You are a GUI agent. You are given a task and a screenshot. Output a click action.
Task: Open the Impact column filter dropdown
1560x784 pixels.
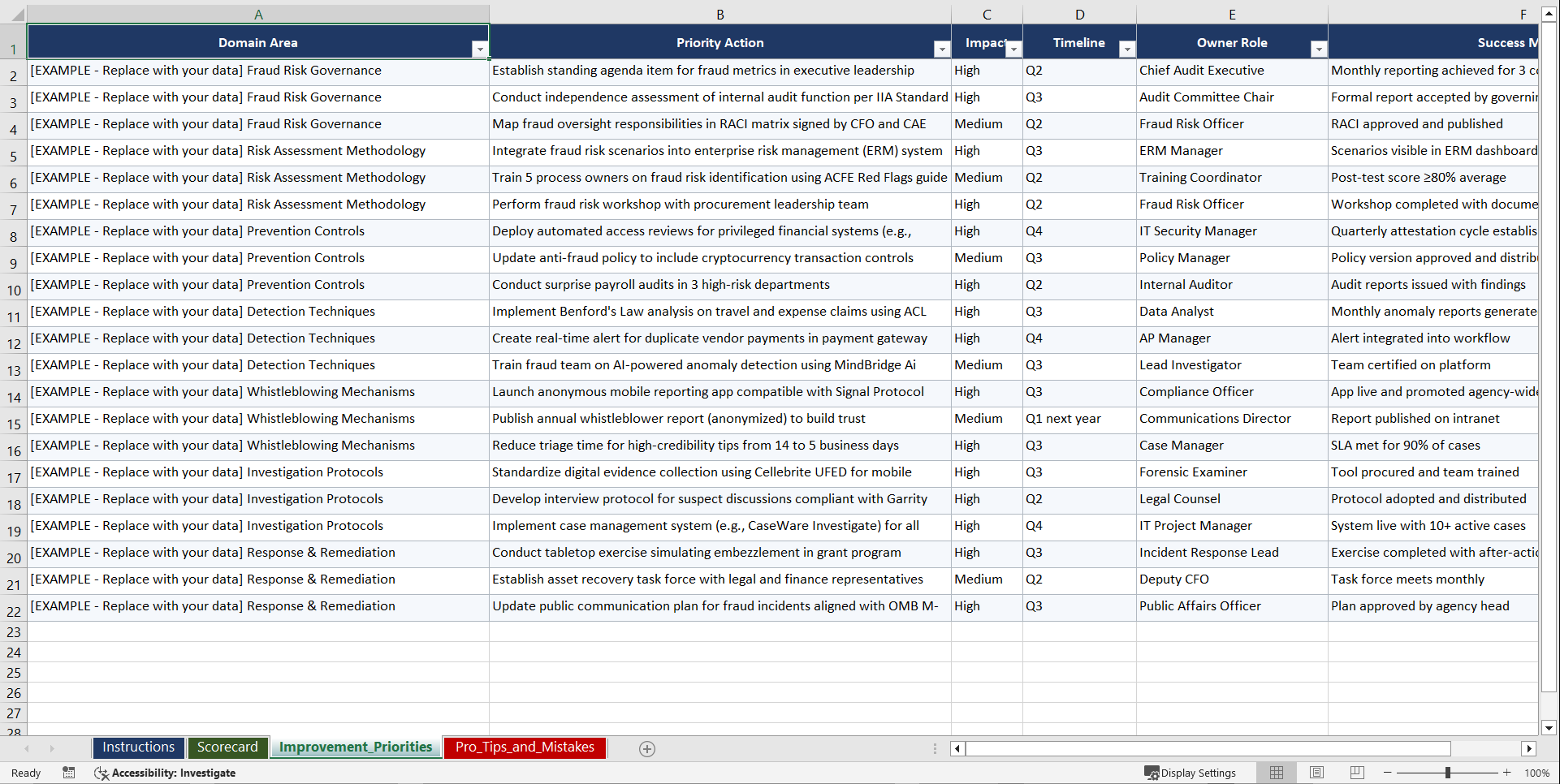(1013, 49)
